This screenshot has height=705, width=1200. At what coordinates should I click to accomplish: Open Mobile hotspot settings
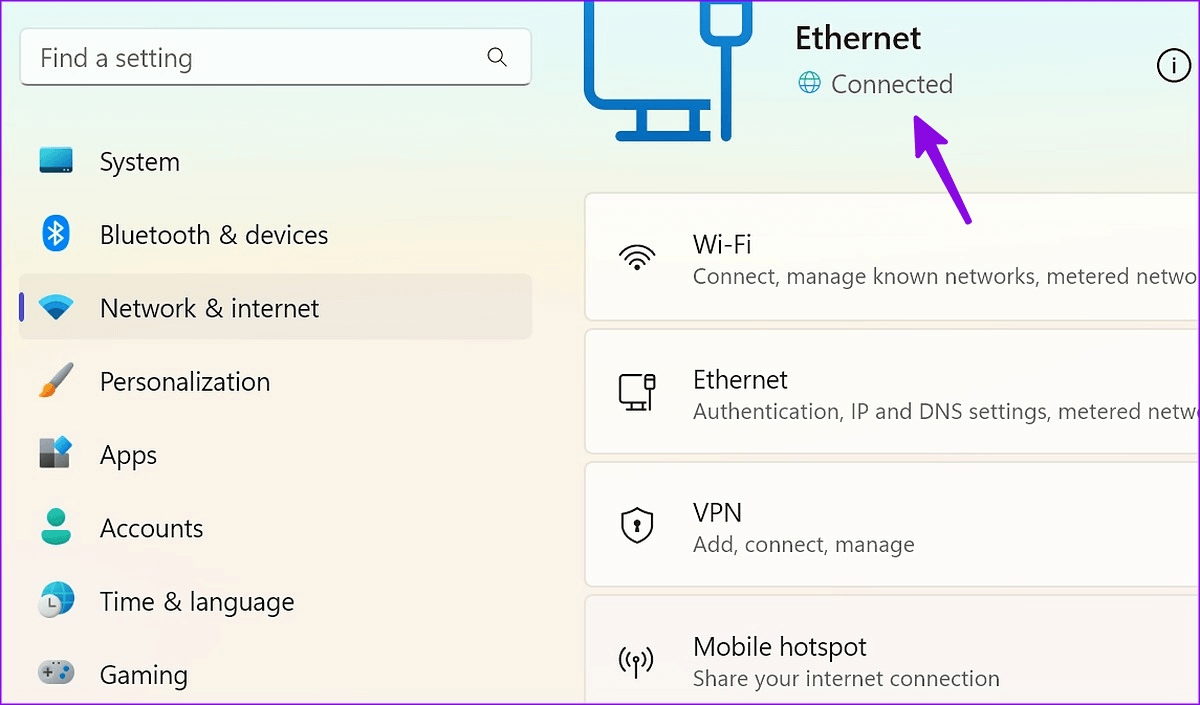[890, 660]
